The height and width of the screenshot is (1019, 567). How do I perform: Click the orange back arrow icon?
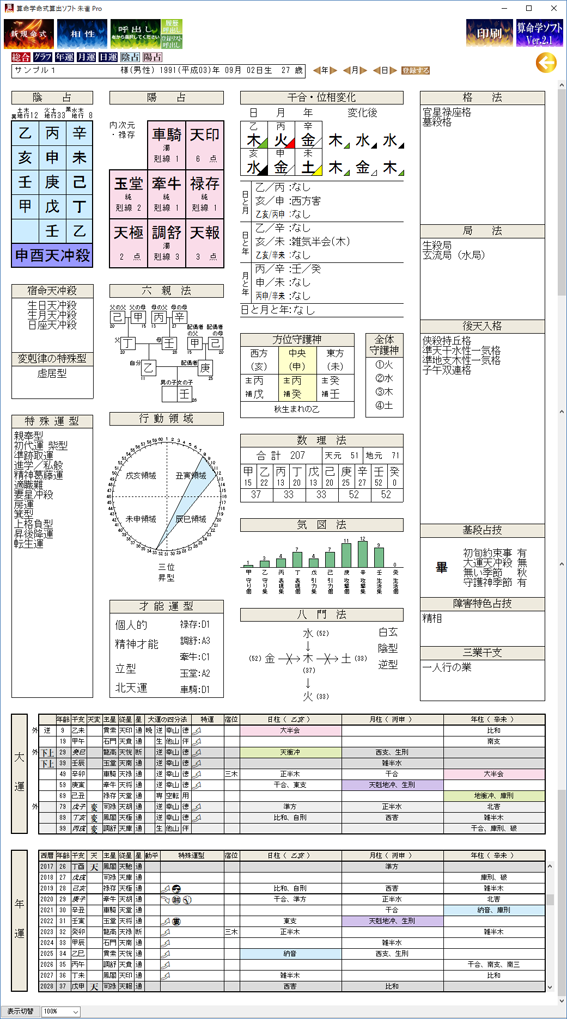click(546, 62)
